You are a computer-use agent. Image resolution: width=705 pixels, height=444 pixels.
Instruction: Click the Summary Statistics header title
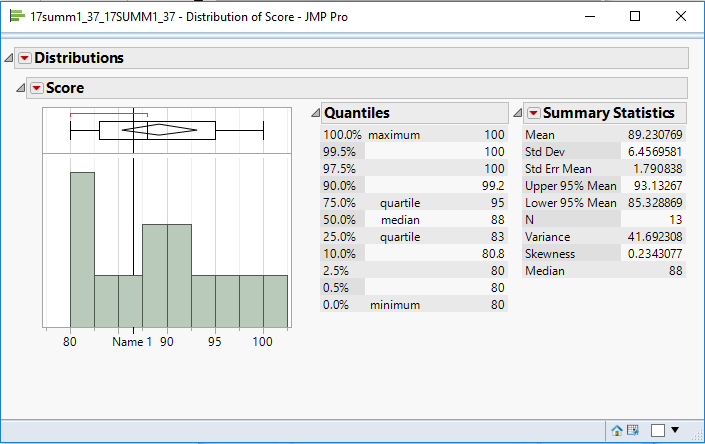pyautogui.click(x=608, y=113)
